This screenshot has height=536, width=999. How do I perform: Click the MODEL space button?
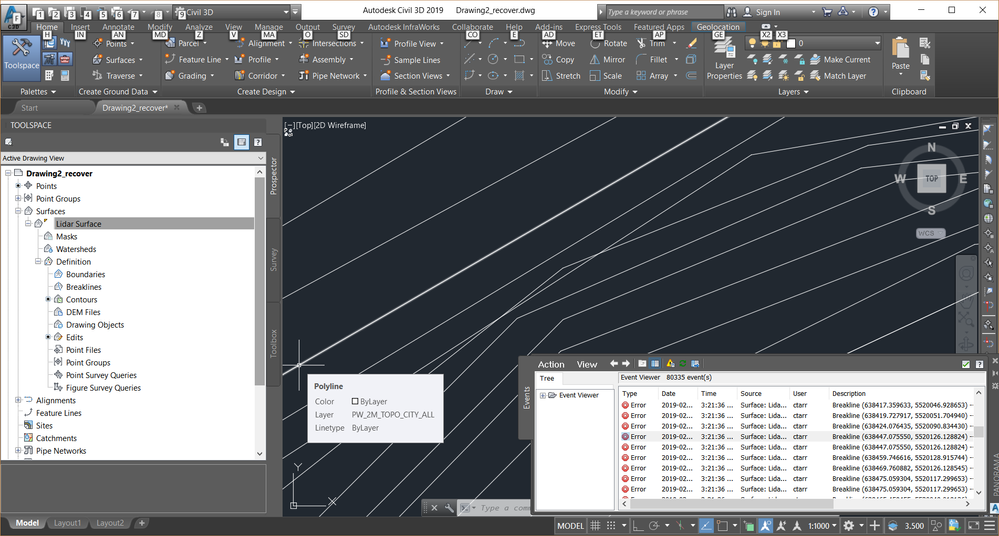[570, 526]
